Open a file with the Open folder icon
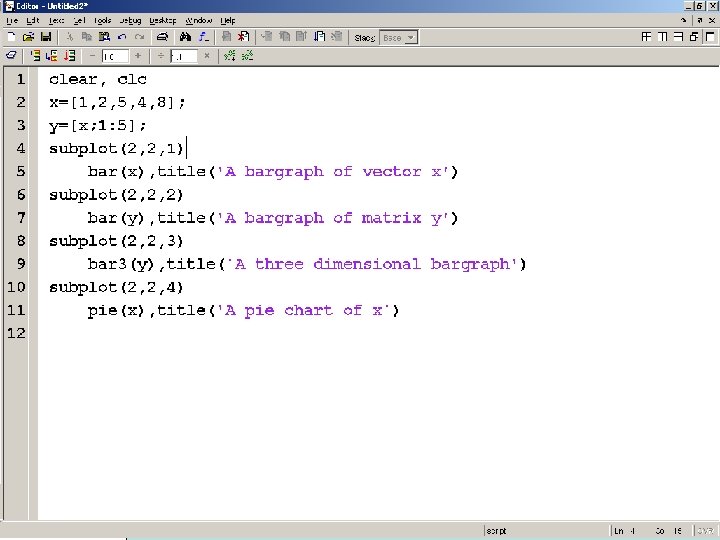 pyautogui.click(x=28, y=37)
